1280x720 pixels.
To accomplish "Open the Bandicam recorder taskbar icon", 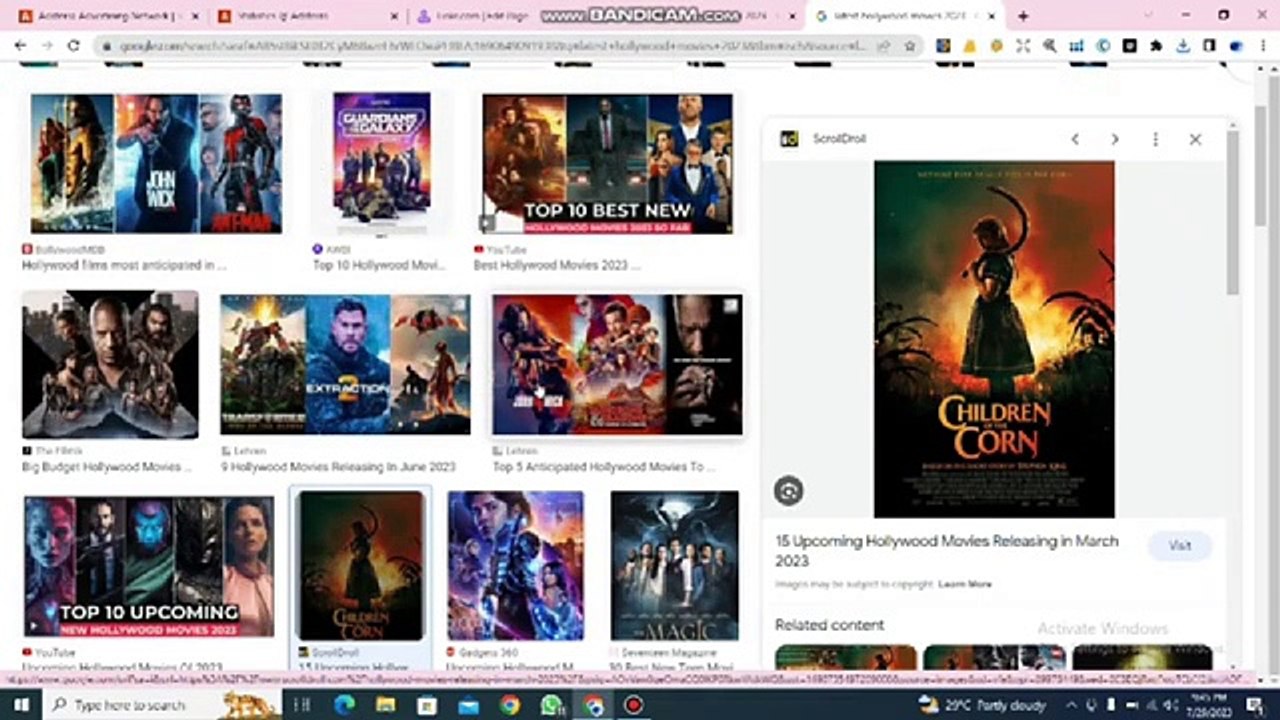I will 633,705.
